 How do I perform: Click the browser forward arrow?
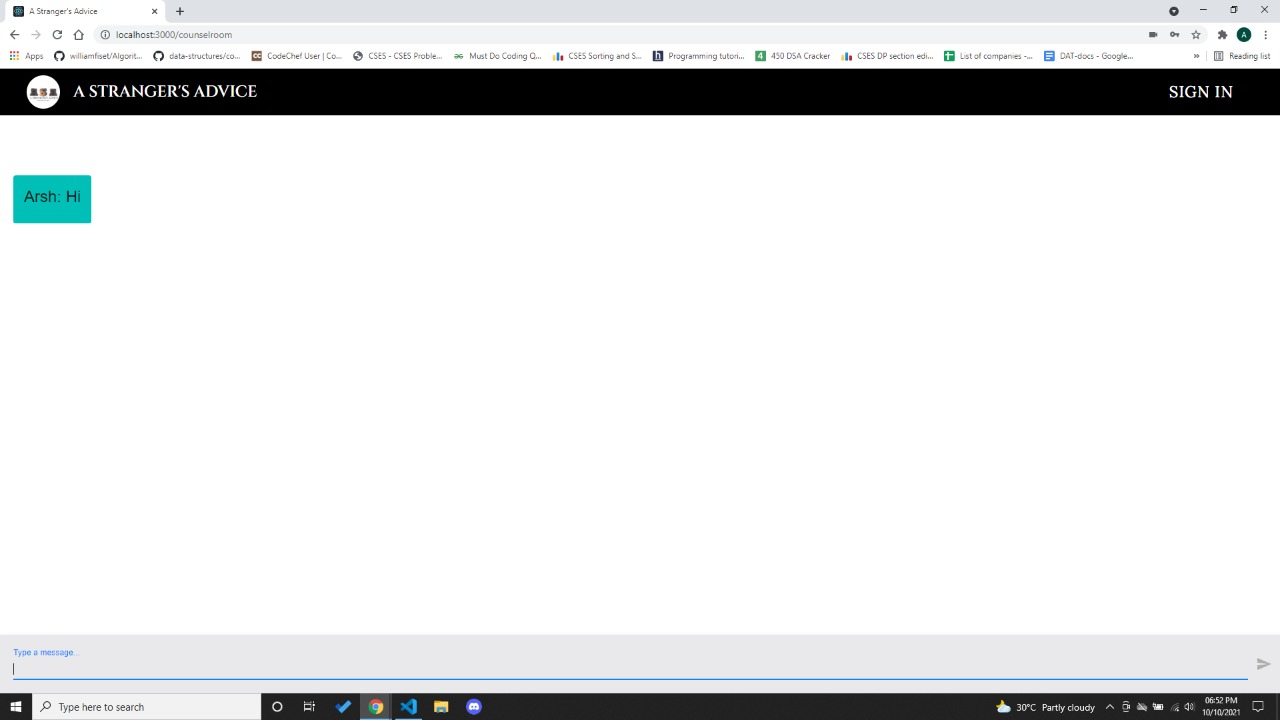(36, 35)
